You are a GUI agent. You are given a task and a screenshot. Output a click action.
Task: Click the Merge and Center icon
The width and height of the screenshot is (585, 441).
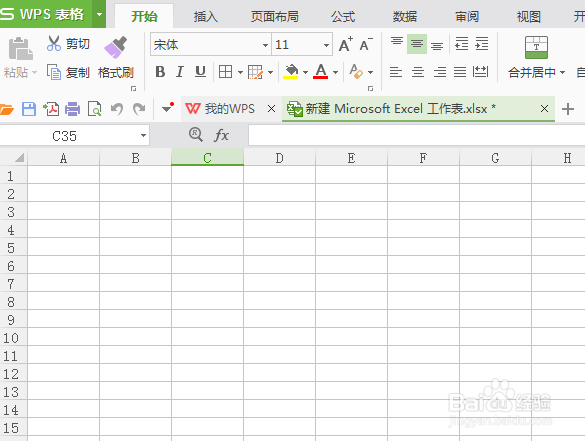536,47
